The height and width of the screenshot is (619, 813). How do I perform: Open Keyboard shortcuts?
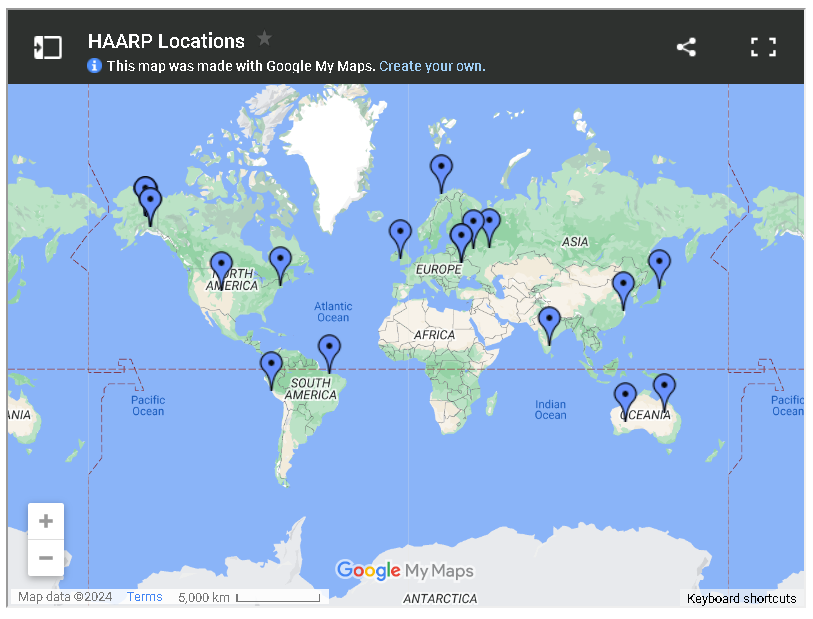(x=741, y=598)
